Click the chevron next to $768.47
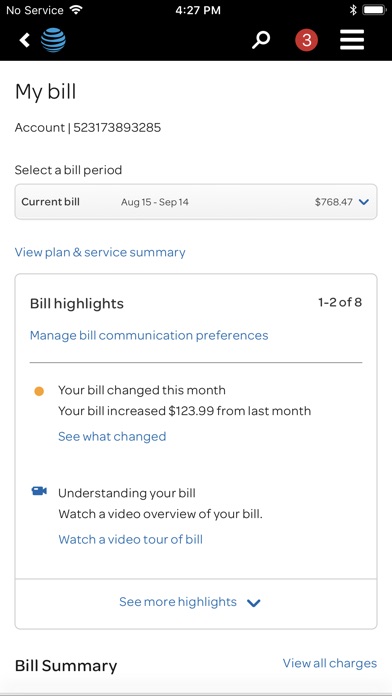The height and width of the screenshot is (696, 392). [x=364, y=202]
